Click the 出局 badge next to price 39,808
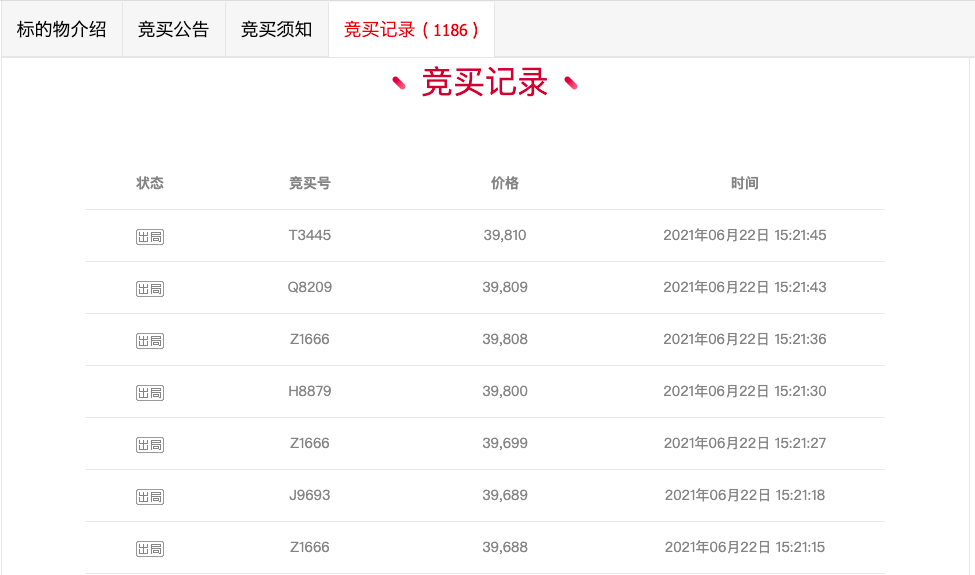This screenshot has width=975, height=575. [x=150, y=341]
